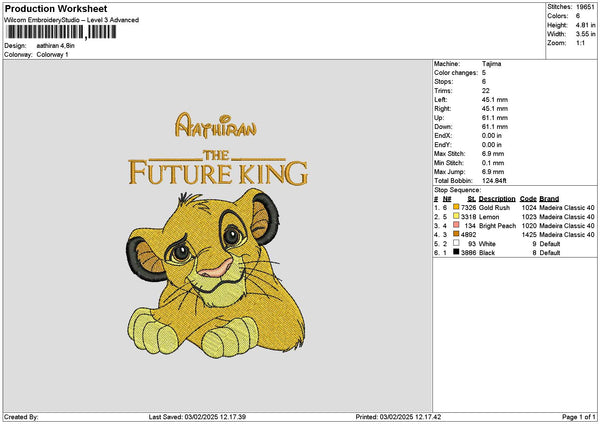Click the 'Aathiran' embroidered name text
This screenshot has height=424, width=600.
[x=216, y=126]
